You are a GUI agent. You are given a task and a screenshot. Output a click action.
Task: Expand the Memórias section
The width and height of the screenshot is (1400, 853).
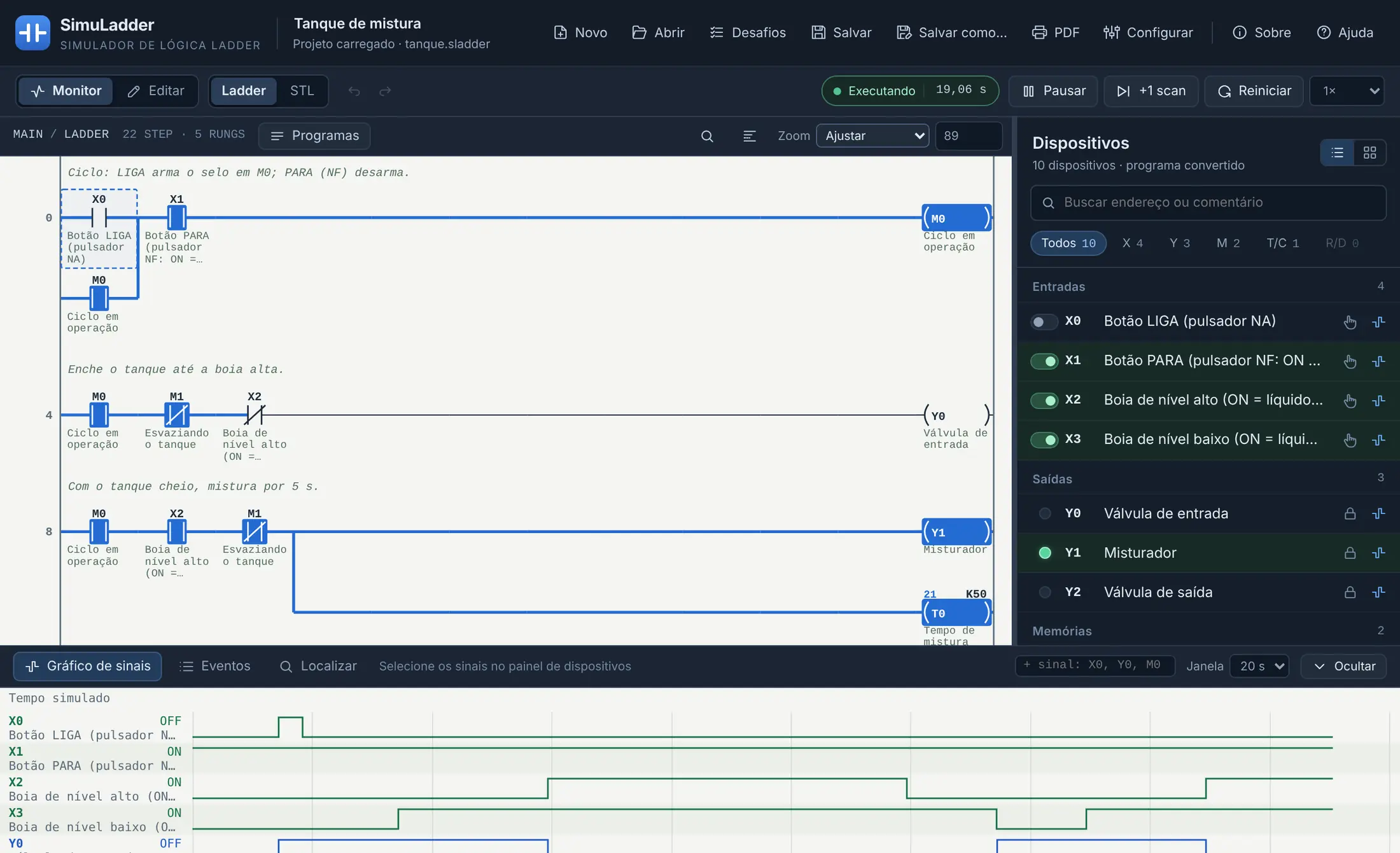click(x=1208, y=631)
